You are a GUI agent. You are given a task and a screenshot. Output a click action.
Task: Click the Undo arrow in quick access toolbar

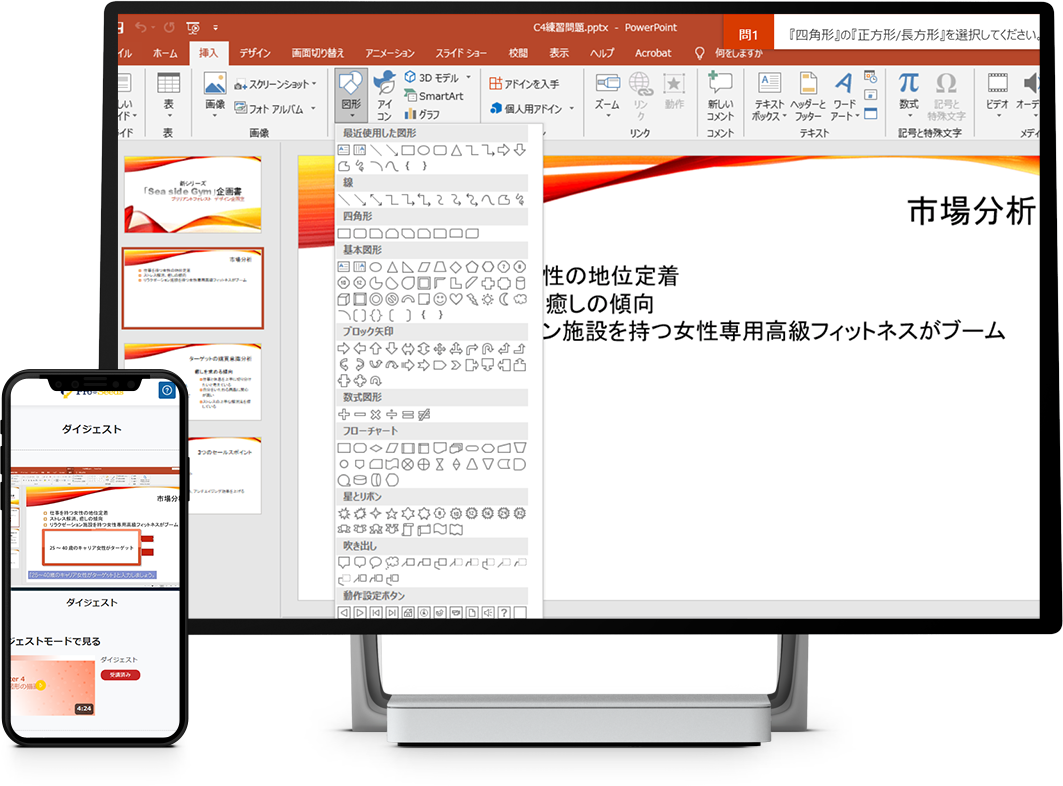pyautogui.click(x=141, y=27)
